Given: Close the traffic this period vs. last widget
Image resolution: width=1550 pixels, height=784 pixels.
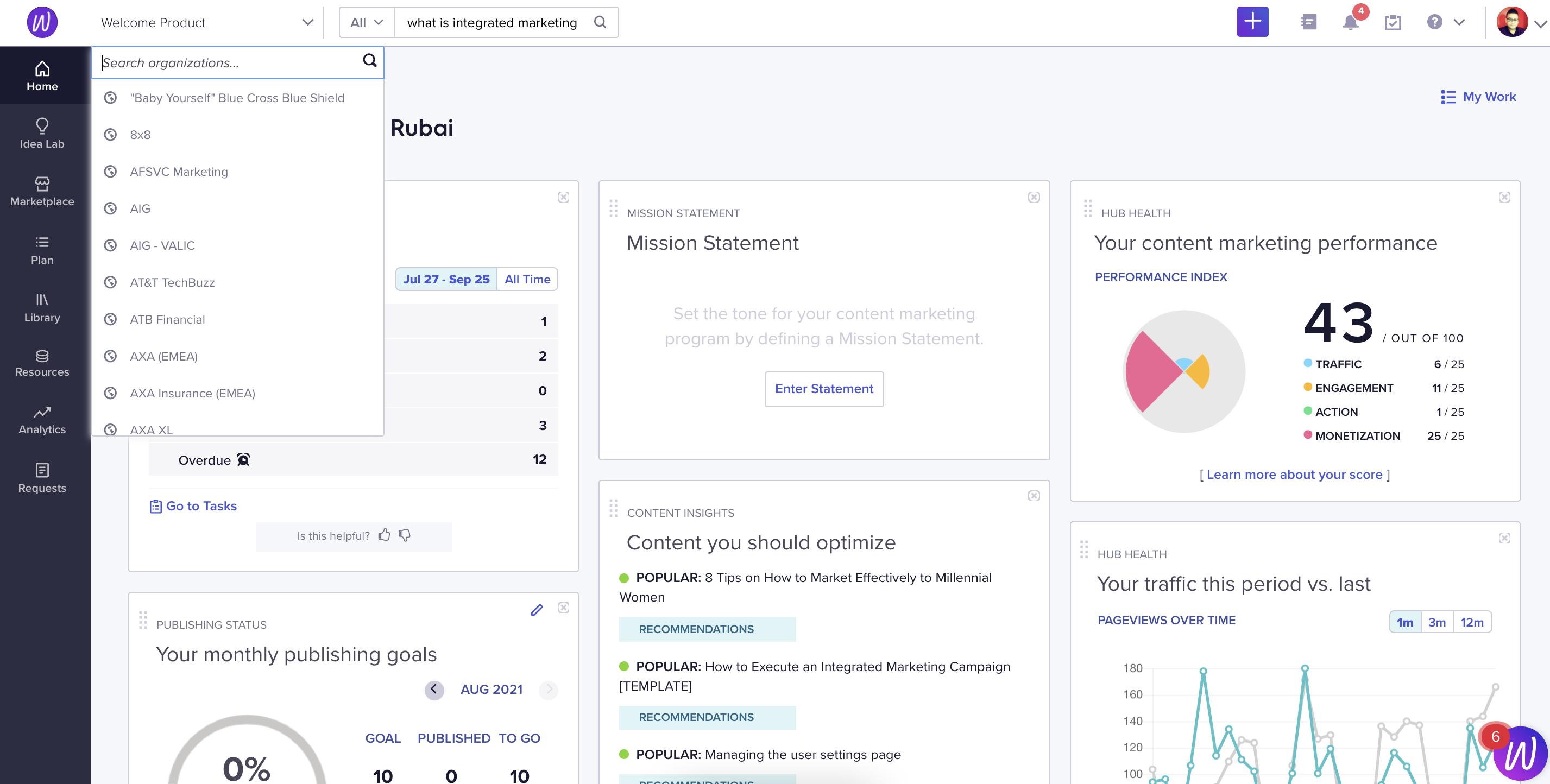Looking at the screenshot, I should click(x=1504, y=538).
